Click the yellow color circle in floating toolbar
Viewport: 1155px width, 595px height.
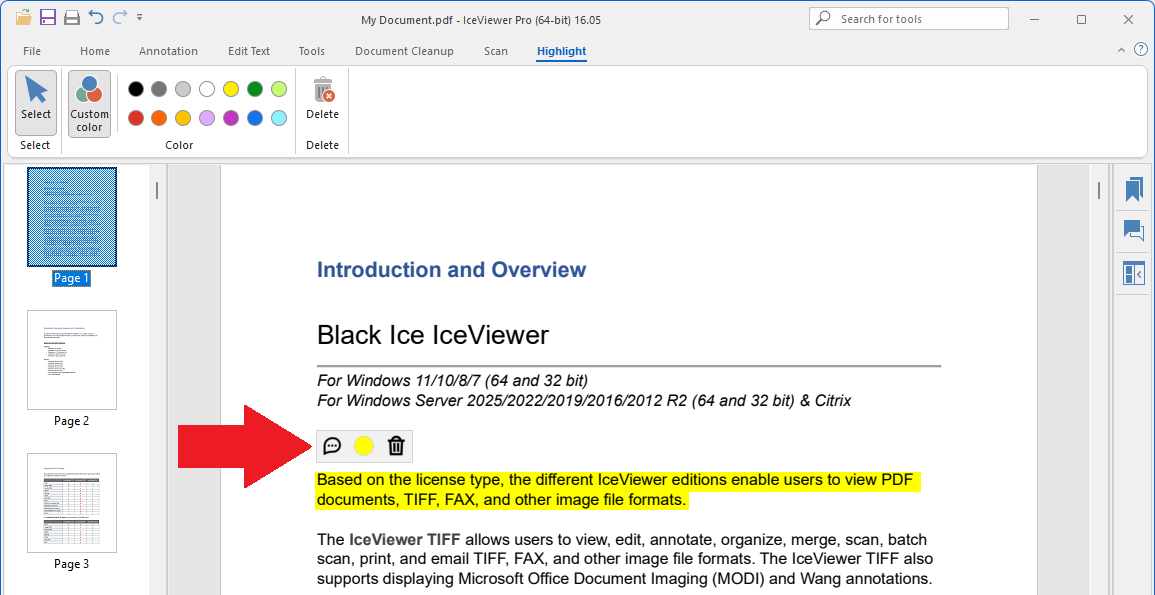coord(364,446)
